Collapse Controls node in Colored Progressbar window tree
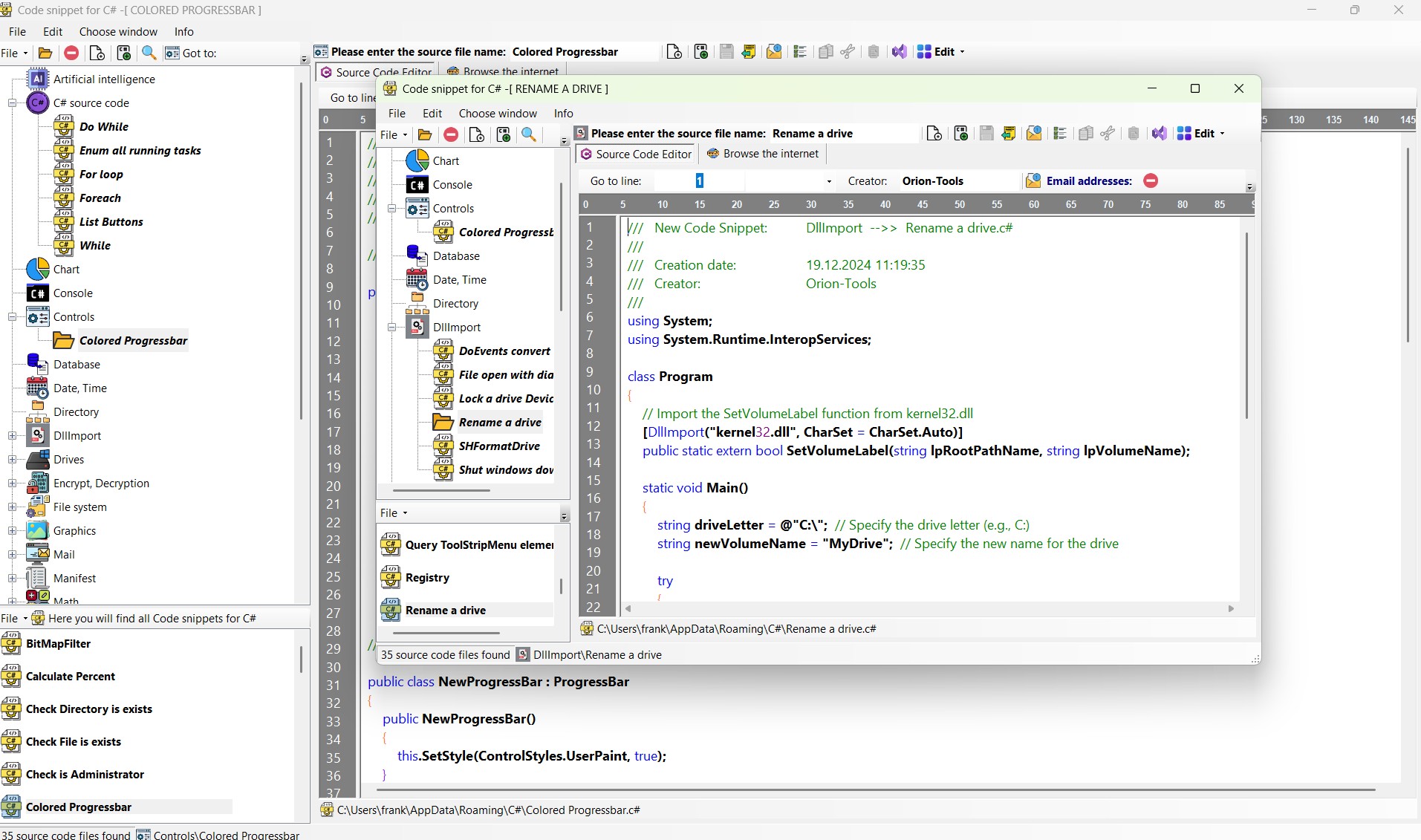 [x=12, y=317]
